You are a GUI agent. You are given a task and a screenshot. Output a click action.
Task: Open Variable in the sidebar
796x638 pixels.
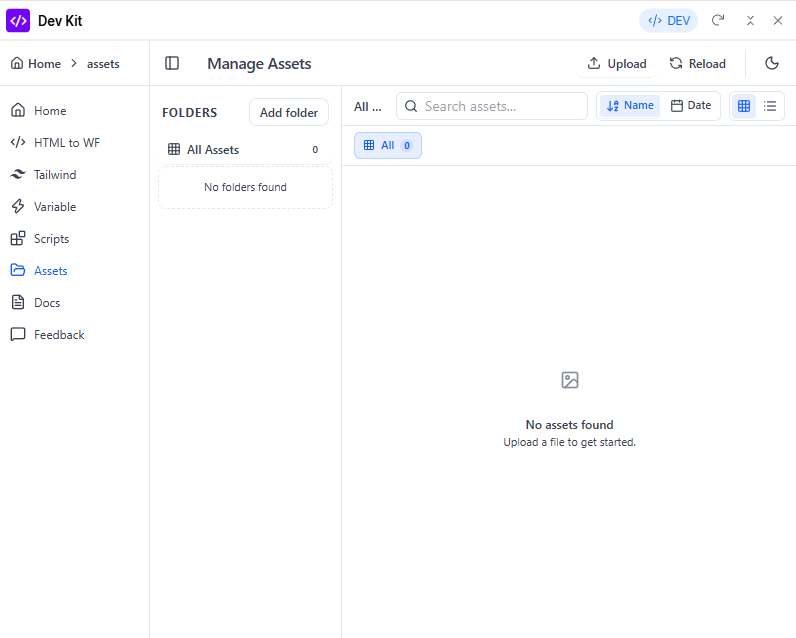[x=44, y=207]
